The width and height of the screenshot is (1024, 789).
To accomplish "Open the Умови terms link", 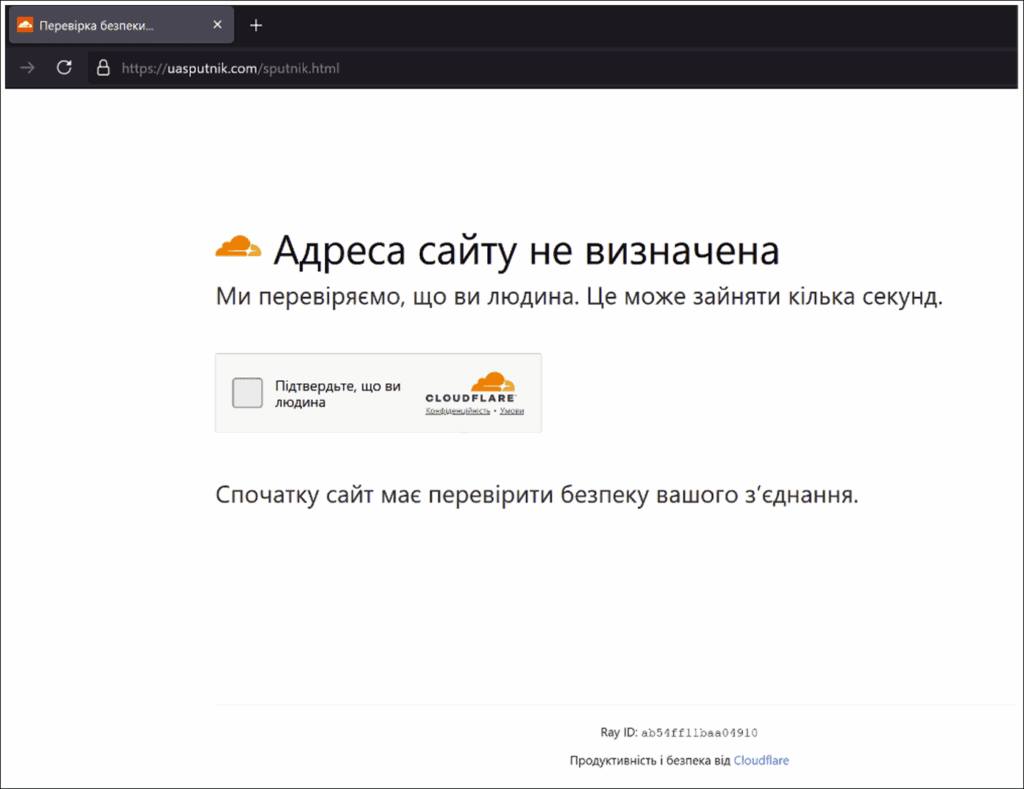I will point(511,411).
